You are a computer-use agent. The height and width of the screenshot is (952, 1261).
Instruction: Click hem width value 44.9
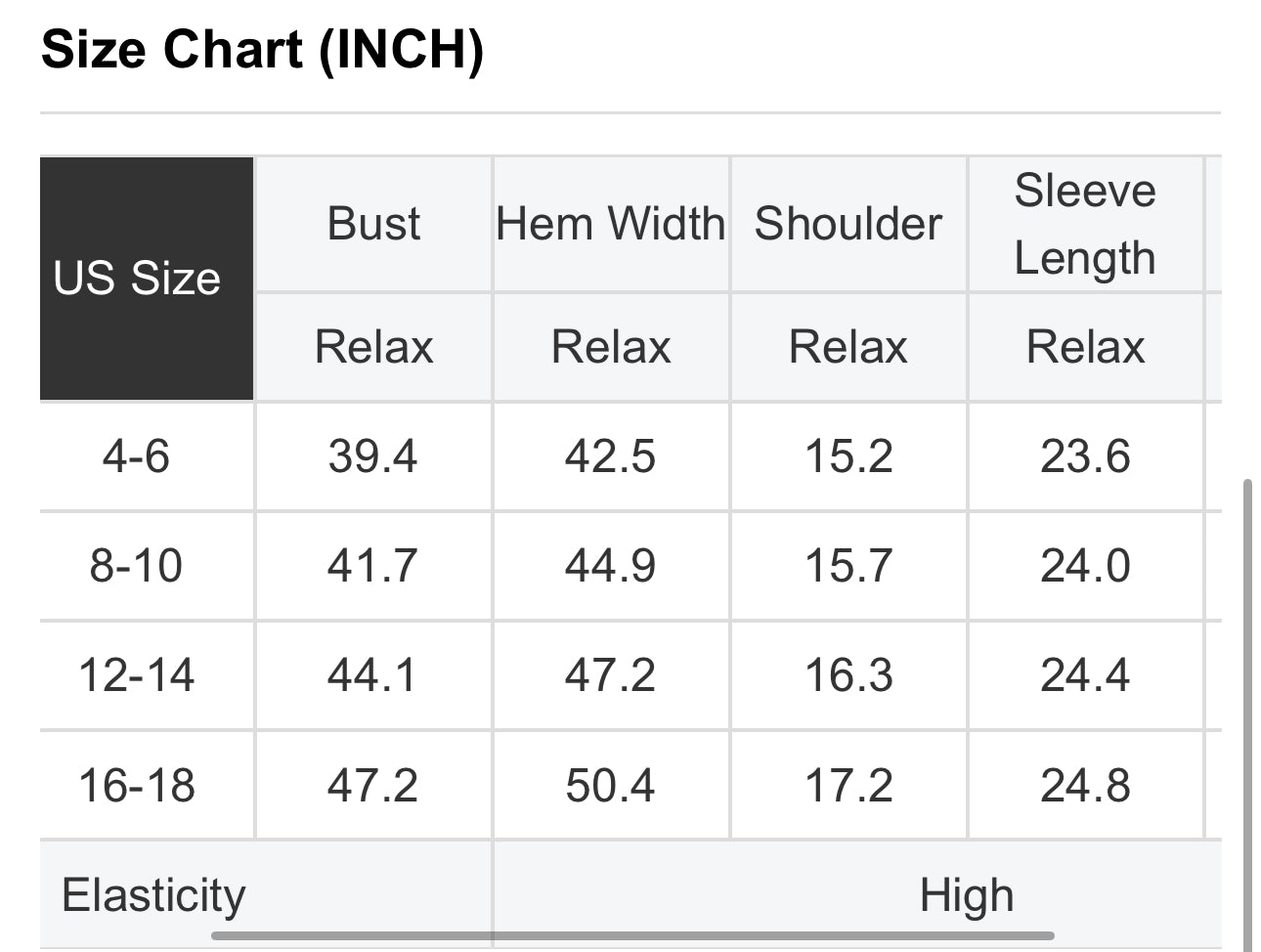[x=610, y=566]
